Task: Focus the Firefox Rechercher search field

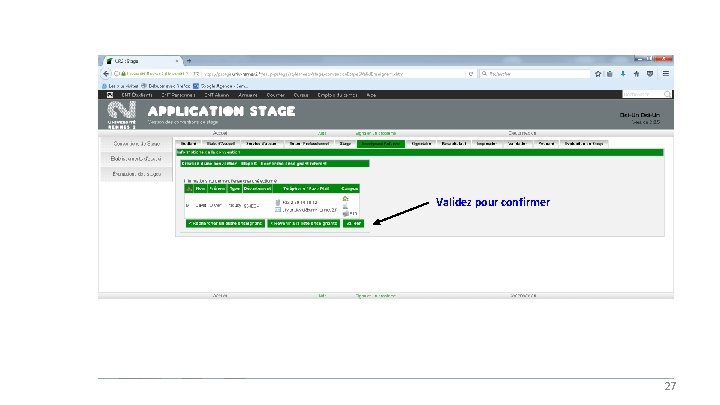Action: (x=535, y=73)
